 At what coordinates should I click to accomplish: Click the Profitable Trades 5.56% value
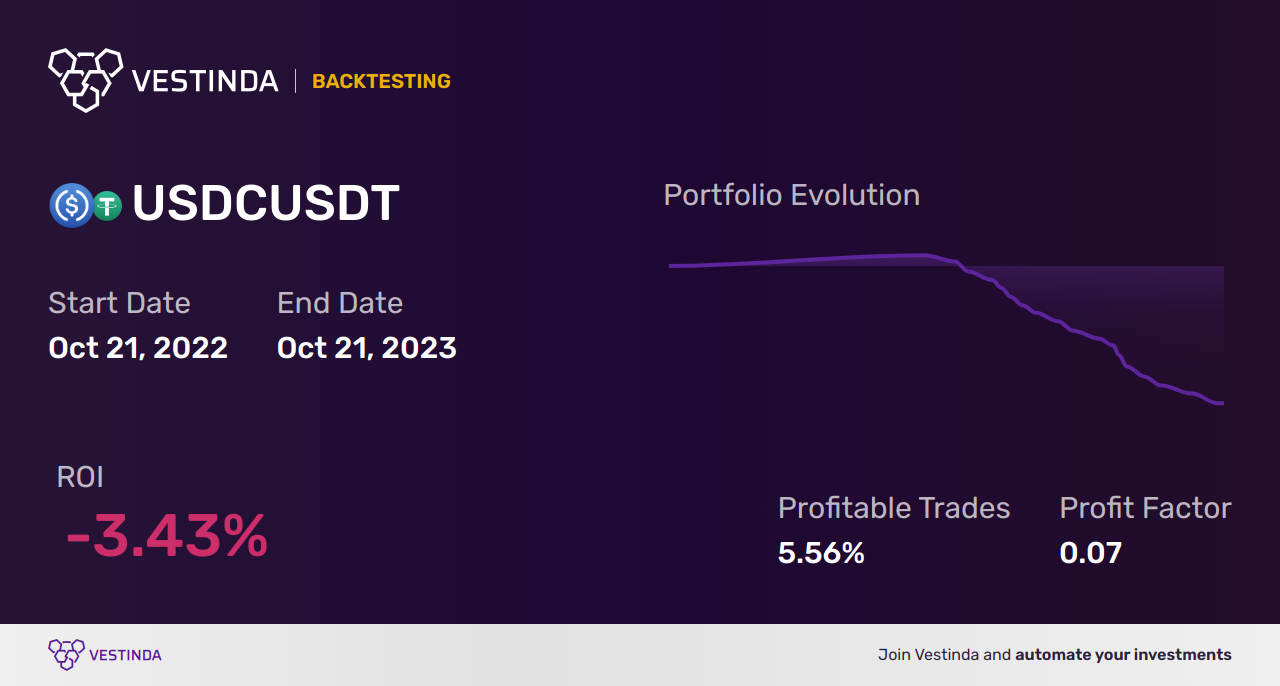pyautogui.click(x=821, y=553)
